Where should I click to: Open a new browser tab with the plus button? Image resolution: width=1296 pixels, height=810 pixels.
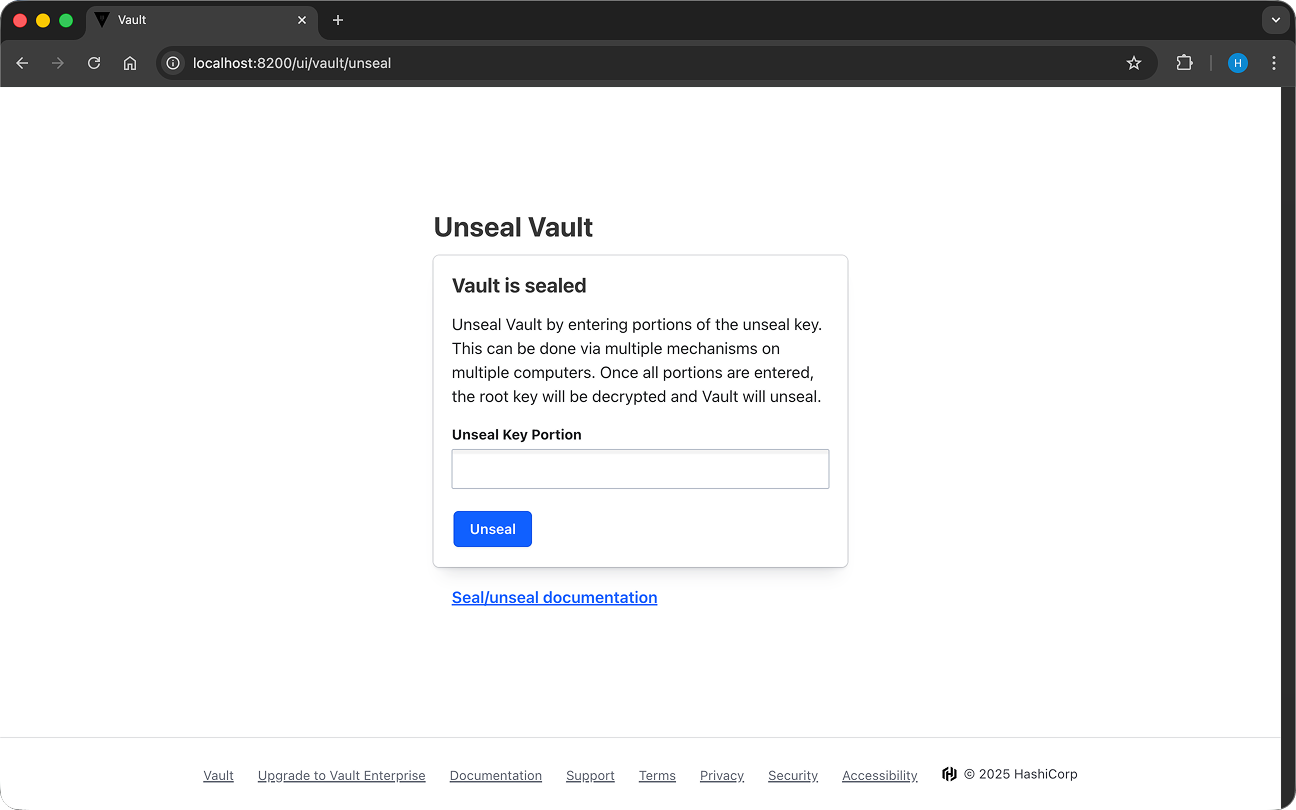[337, 19]
